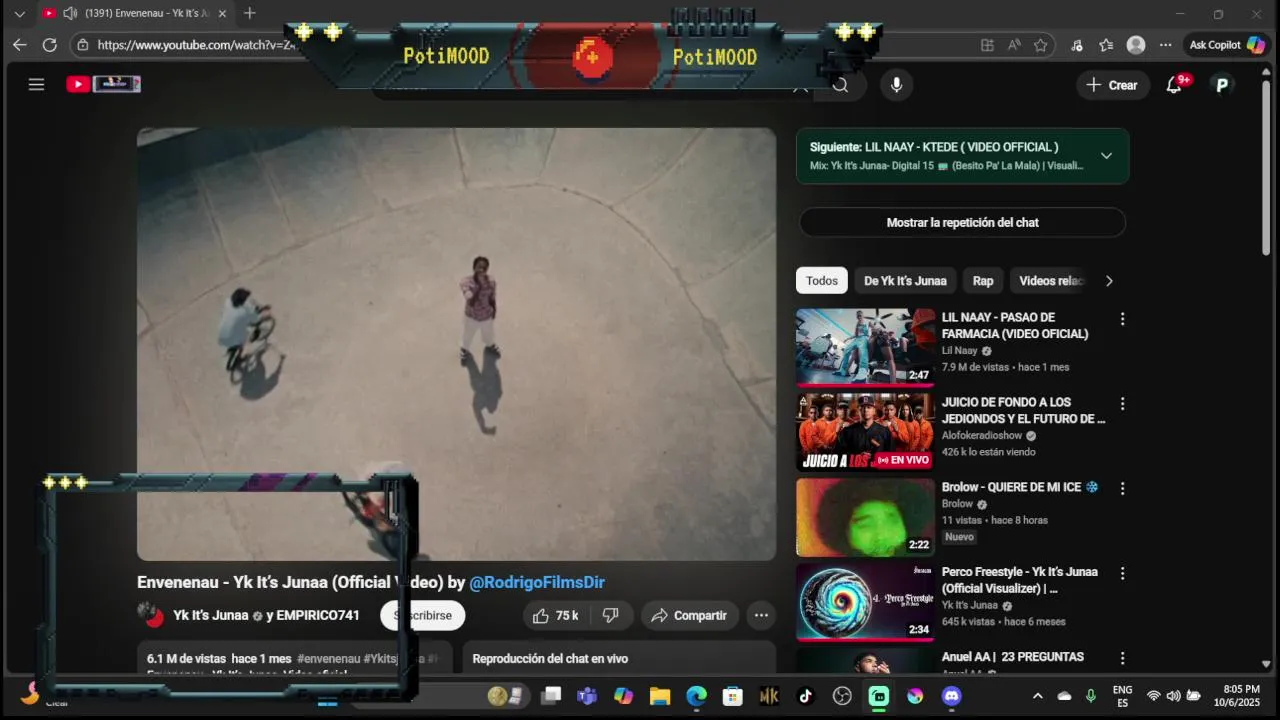Click Reproducción del chat en vivo text
The image size is (1280, 720).
click(x=550, y=659)
